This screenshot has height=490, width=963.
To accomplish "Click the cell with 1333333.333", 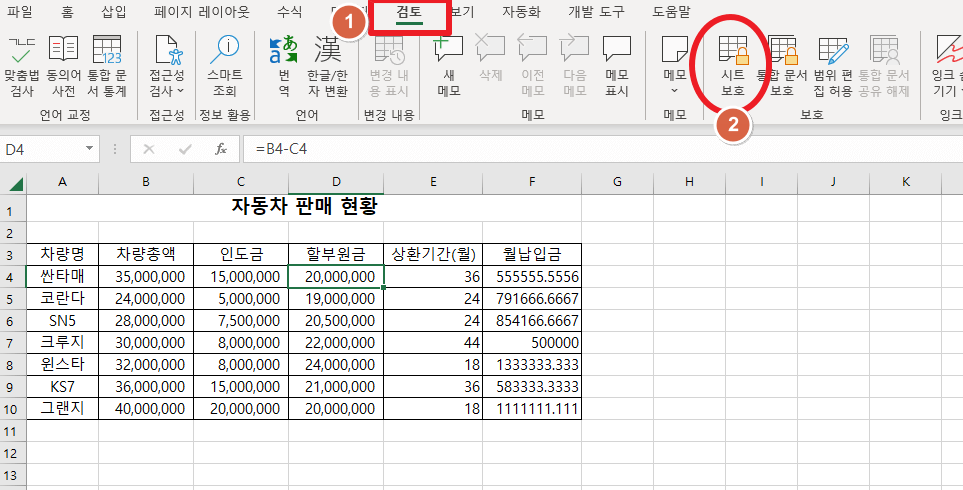I will [x=532, y=365].
